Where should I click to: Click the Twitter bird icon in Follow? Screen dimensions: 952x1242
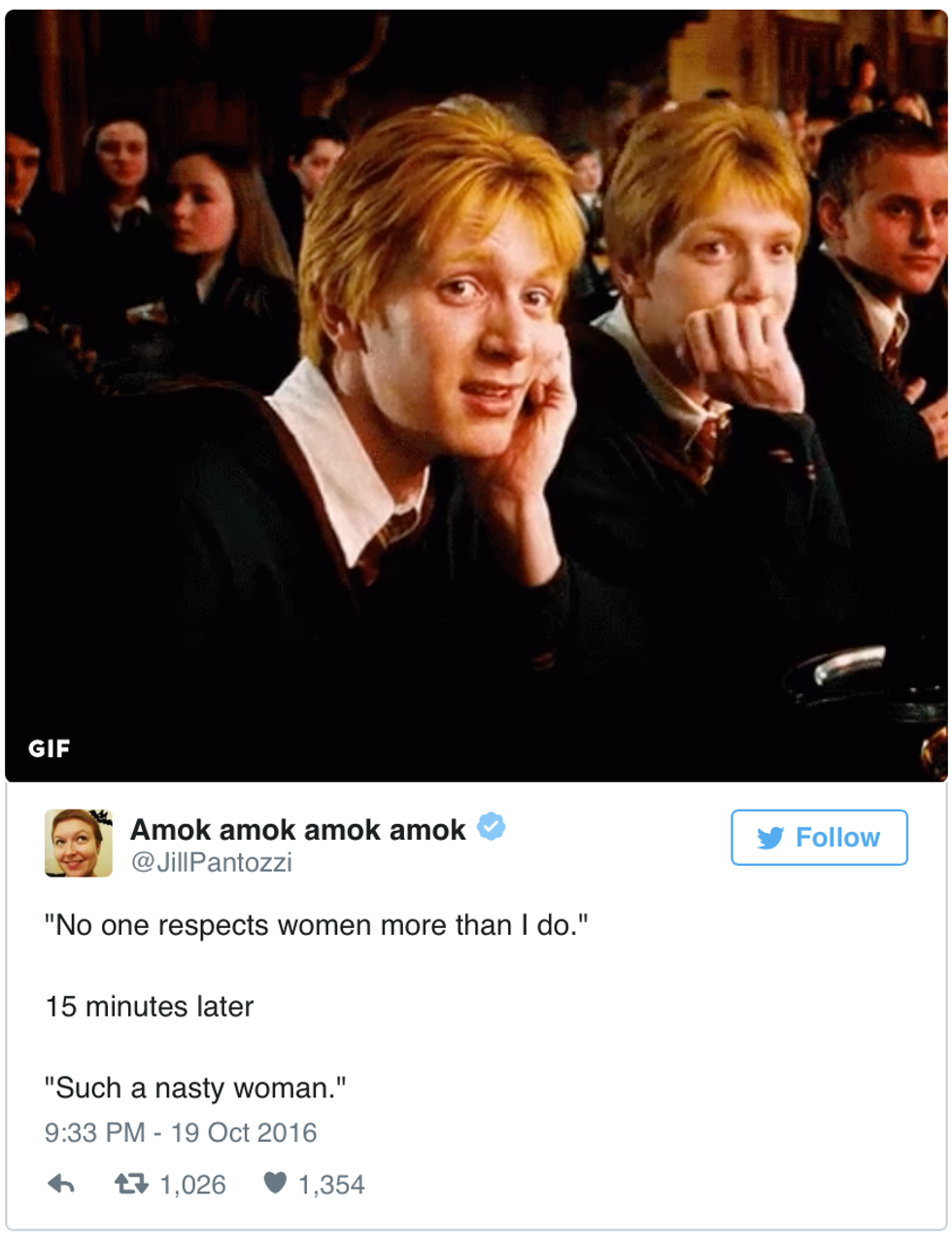click(x=770, y=838)
